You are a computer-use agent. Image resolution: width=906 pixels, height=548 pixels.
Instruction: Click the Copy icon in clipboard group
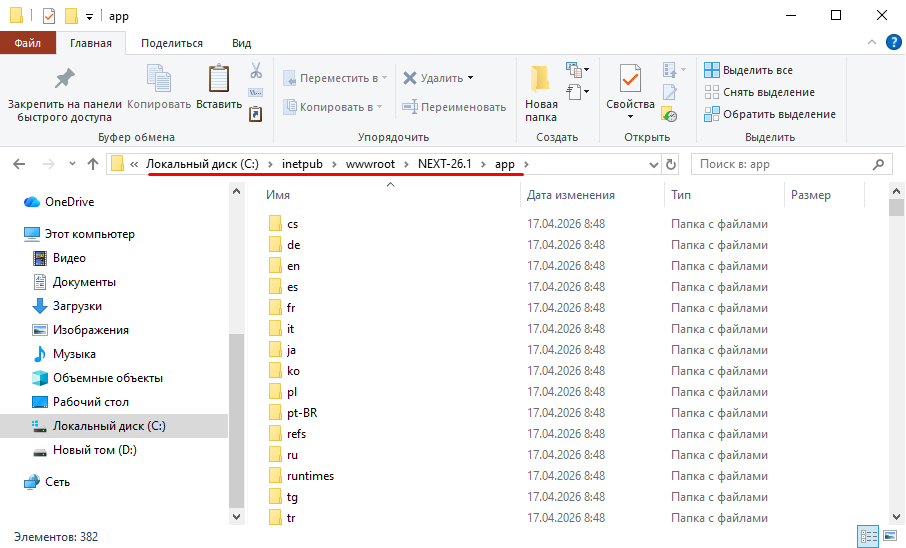(158, 79)
